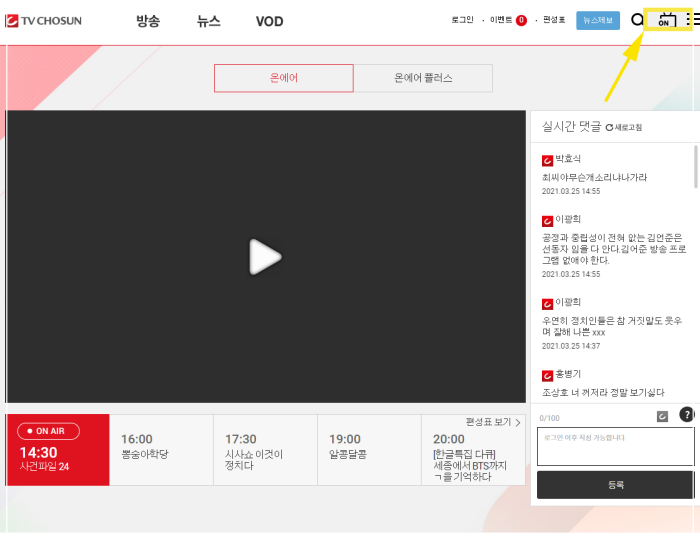Select the 16:00 뽕숭아학당 slot
The image size is (700, 545).
click(161, 449)
